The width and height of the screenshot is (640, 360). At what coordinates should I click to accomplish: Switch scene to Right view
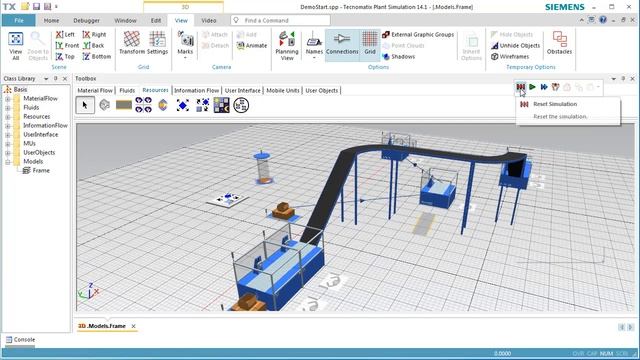point(94,35)
